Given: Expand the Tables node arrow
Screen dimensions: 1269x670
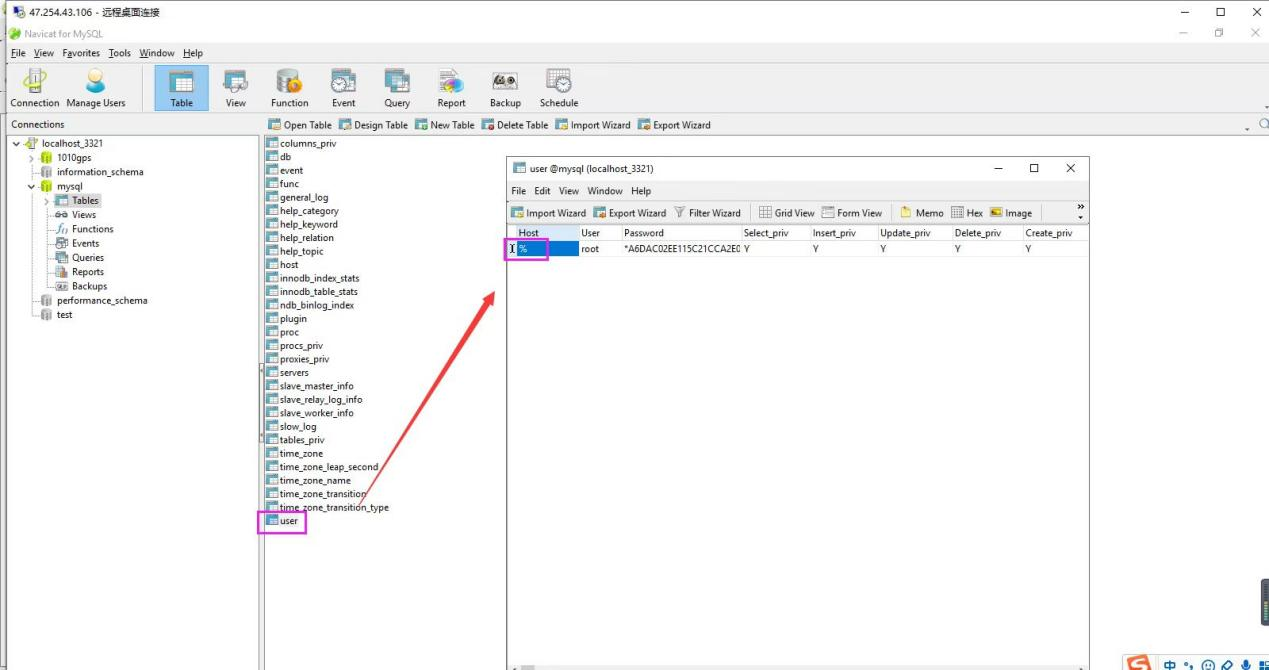Looking at the screenshot, I should [46, 201].
